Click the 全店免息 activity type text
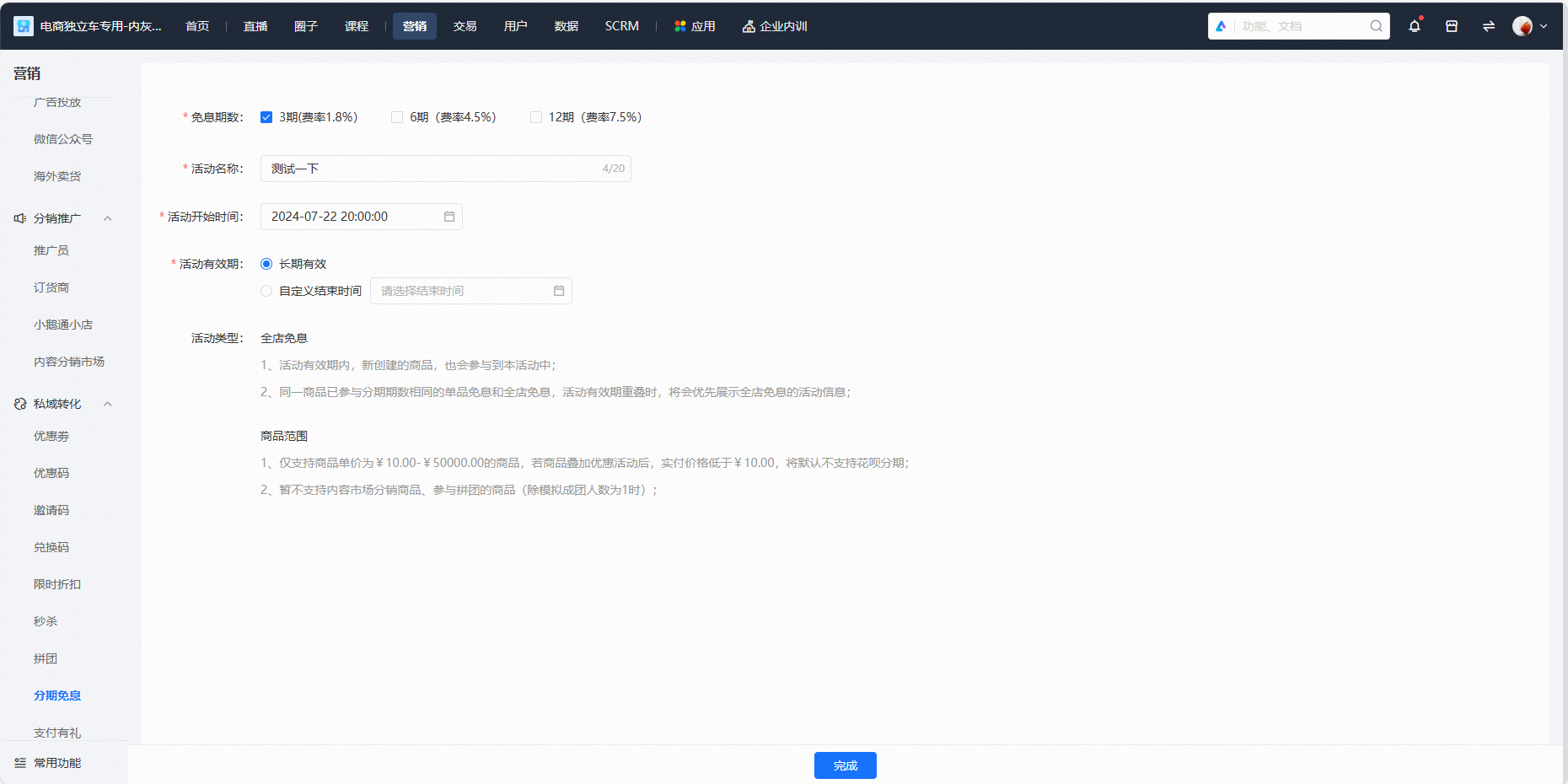 (284, 338)
